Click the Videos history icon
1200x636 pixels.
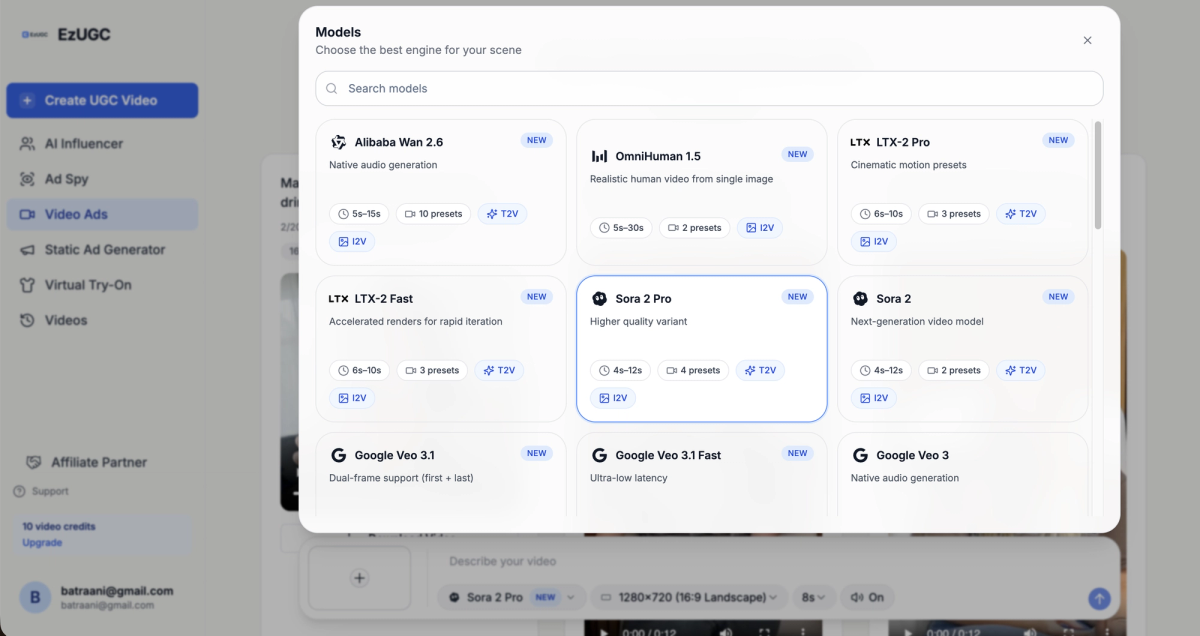[x=27, y=320]
